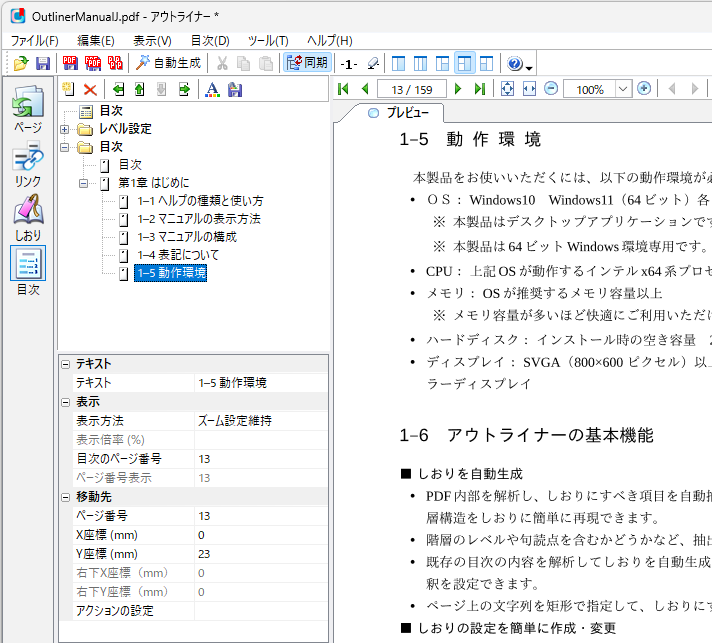Click the Y座標 (mm) value 23
The height and width of the screenshot is (643, 712).
[x=261, y=554]
